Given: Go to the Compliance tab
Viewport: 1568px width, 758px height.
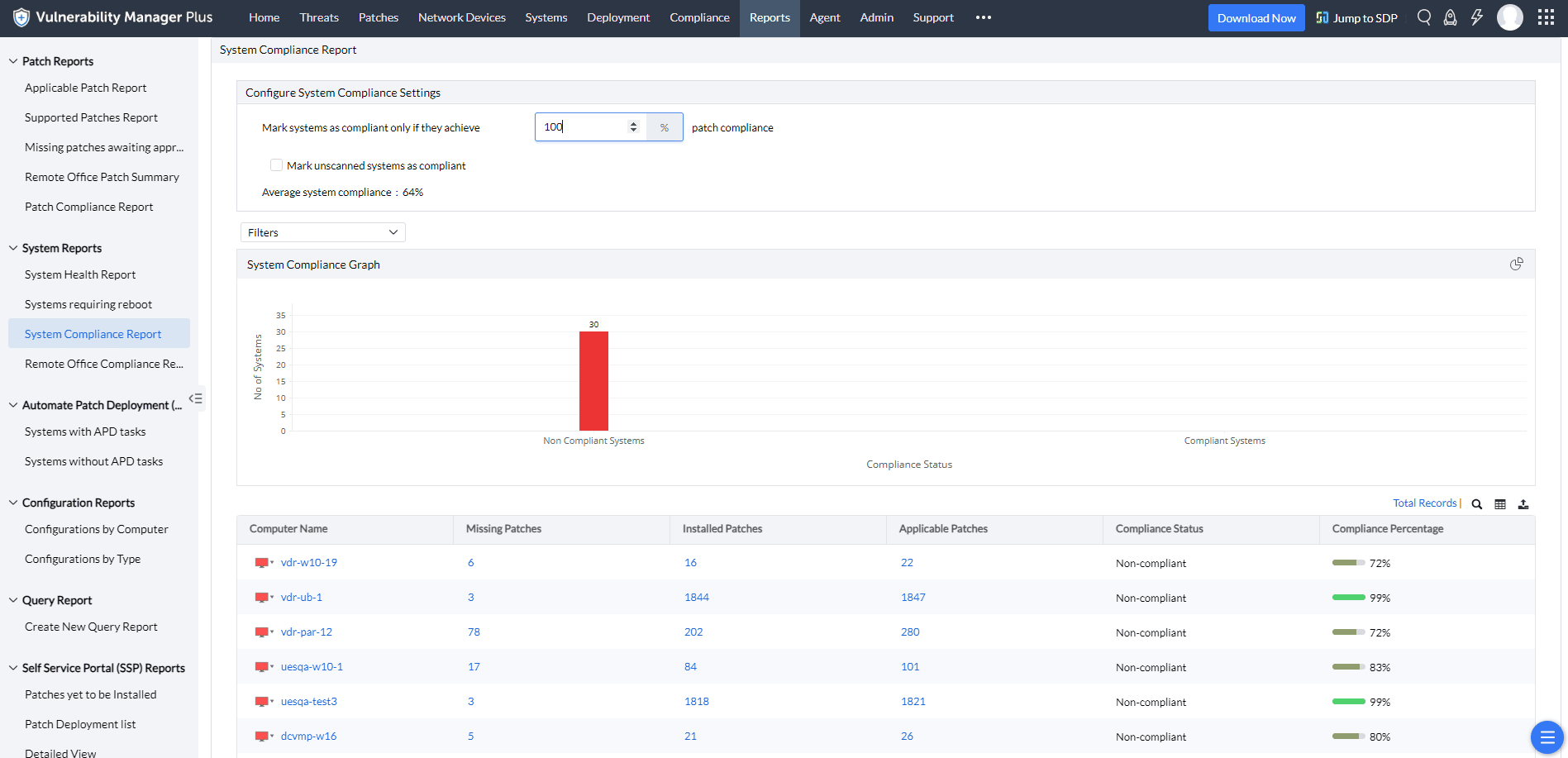Looking at the screenshot, I should click(699, 17).
